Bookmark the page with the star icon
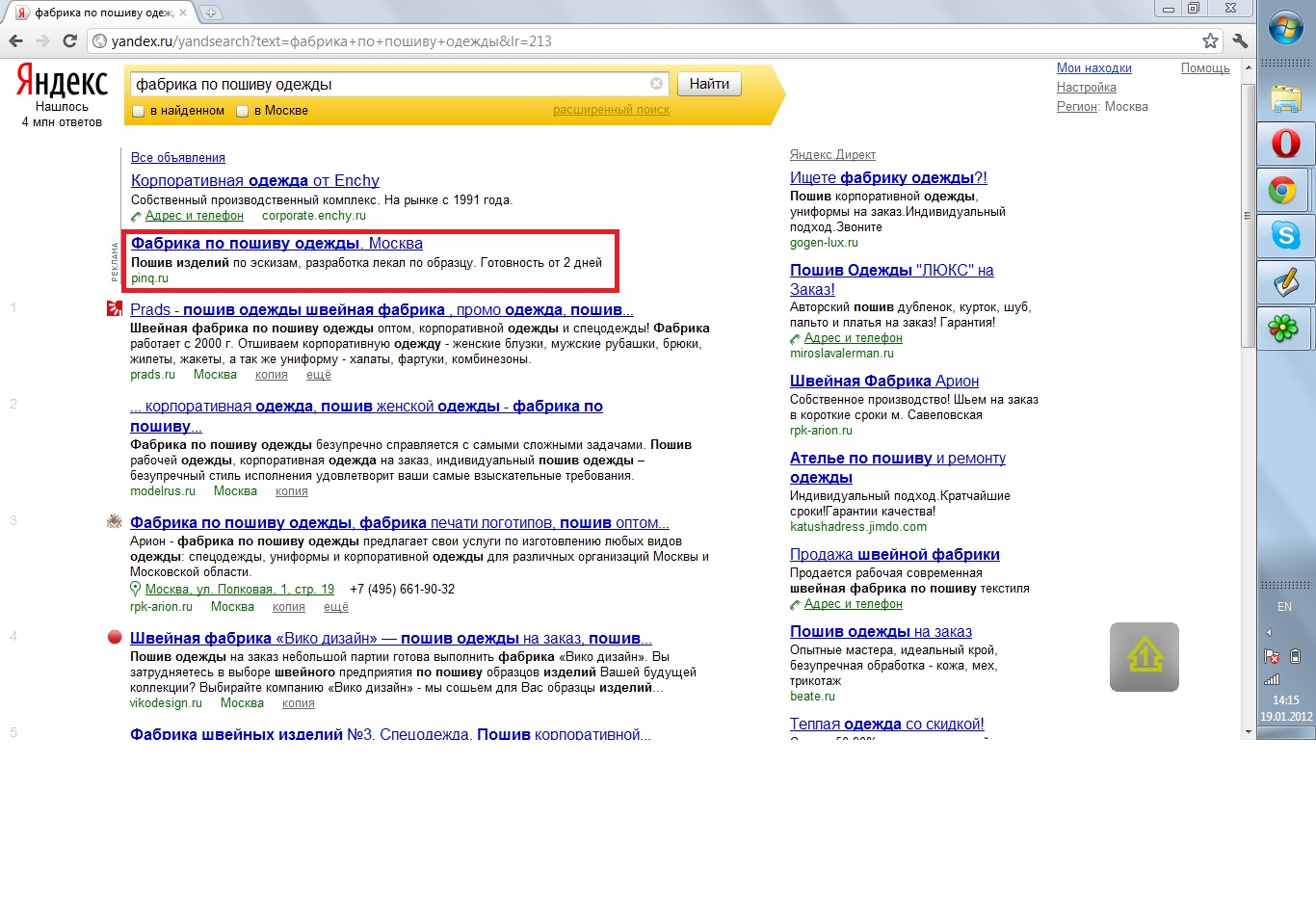The image size is (1316, 923). pos(1210,40)
